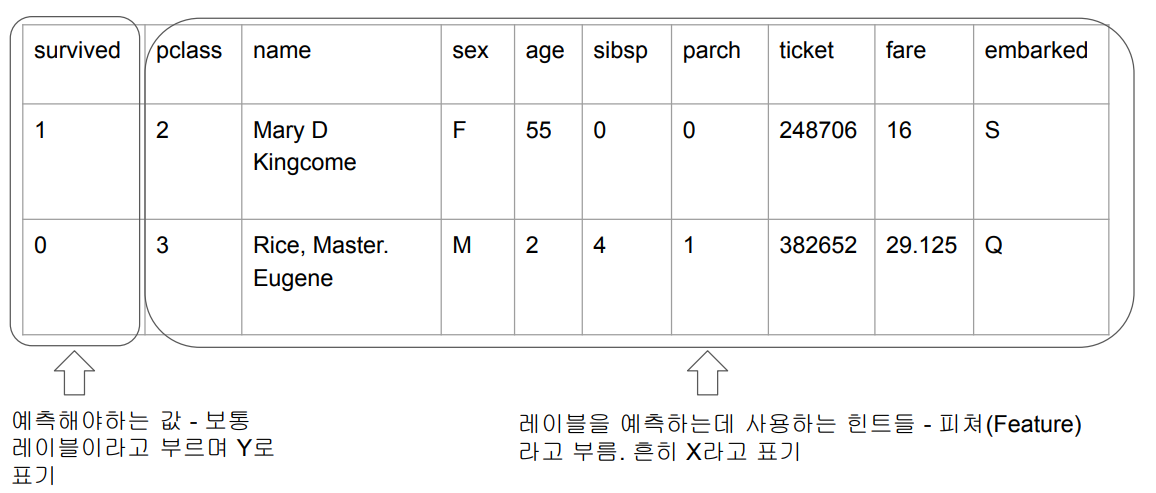Click the sex column header
Image resolution: width=1156 pixels, height=493 pixels.
(470, 51)
